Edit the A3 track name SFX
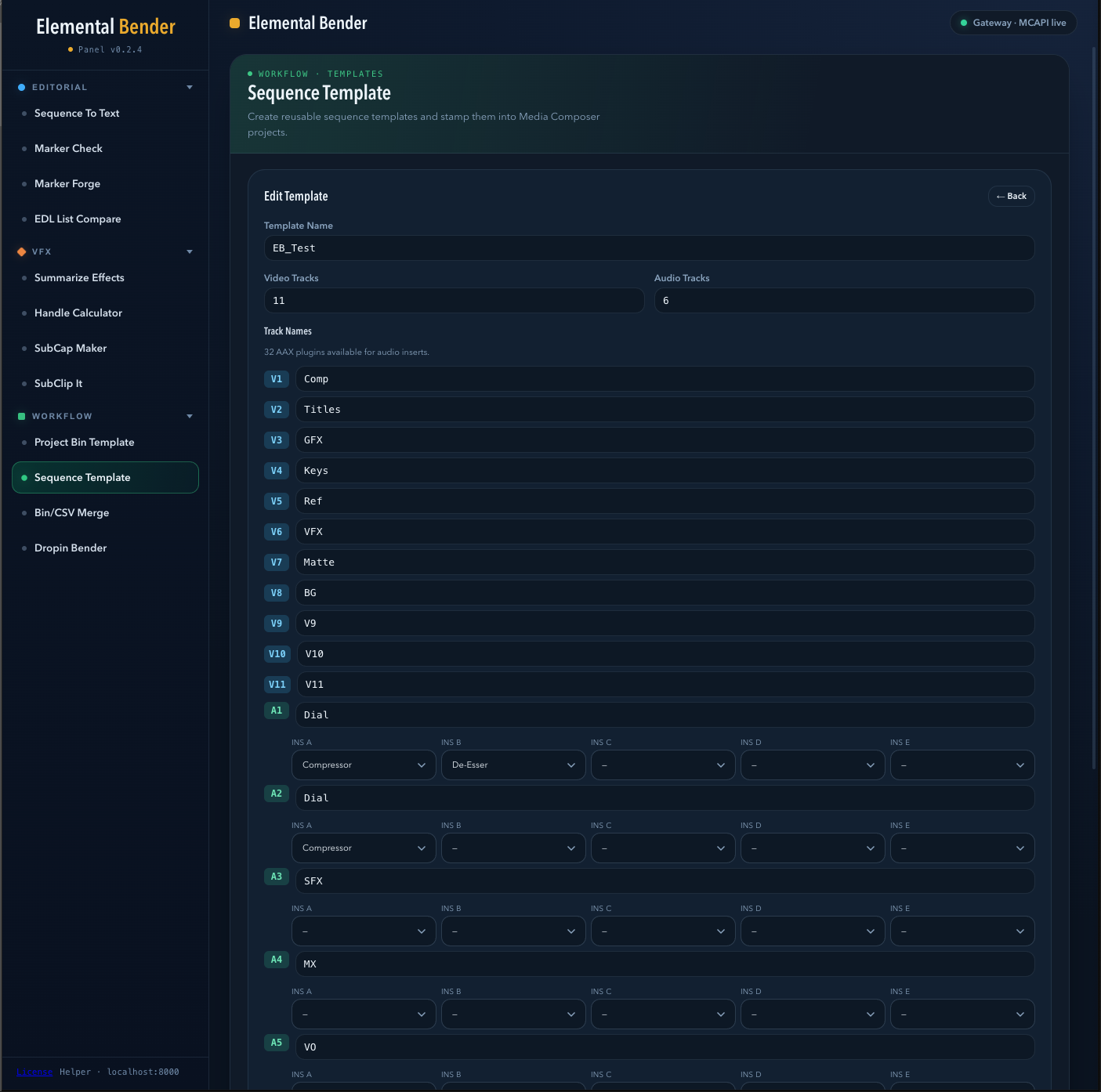This screenshot has width=1101, height=1092. click(665, 881)
